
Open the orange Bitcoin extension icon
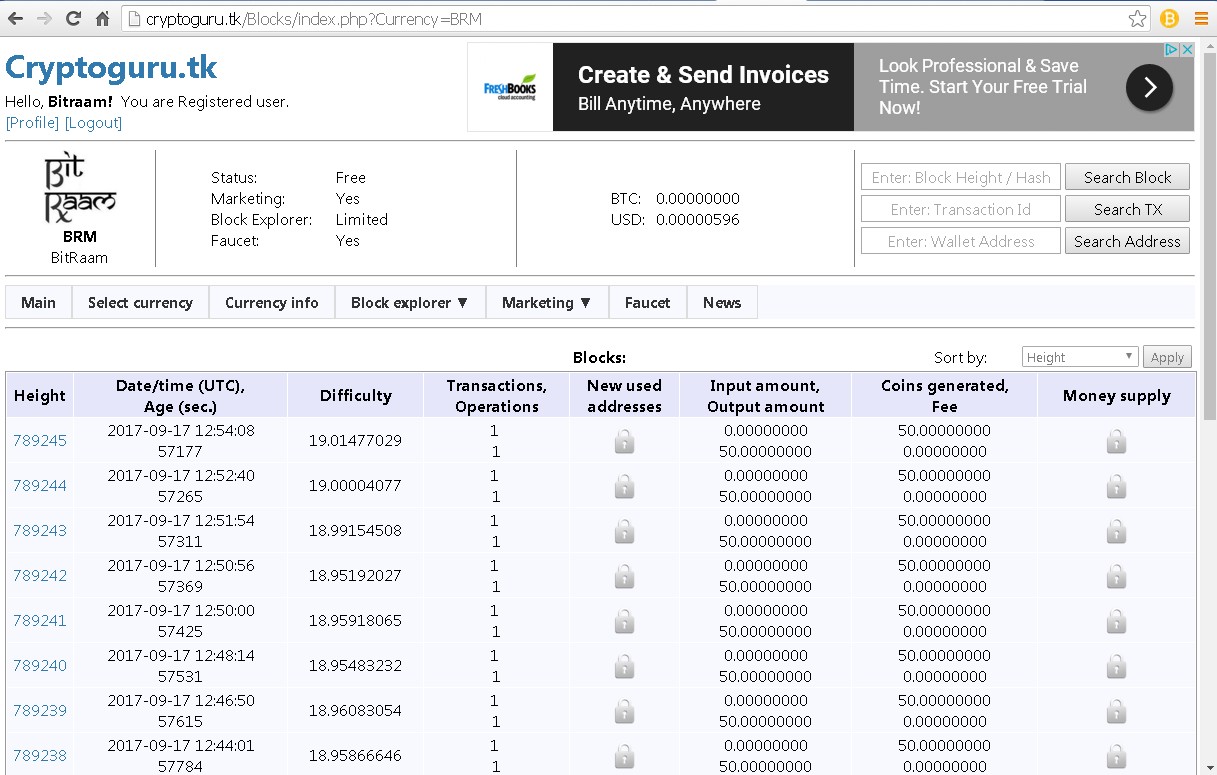coord(1169,18)
